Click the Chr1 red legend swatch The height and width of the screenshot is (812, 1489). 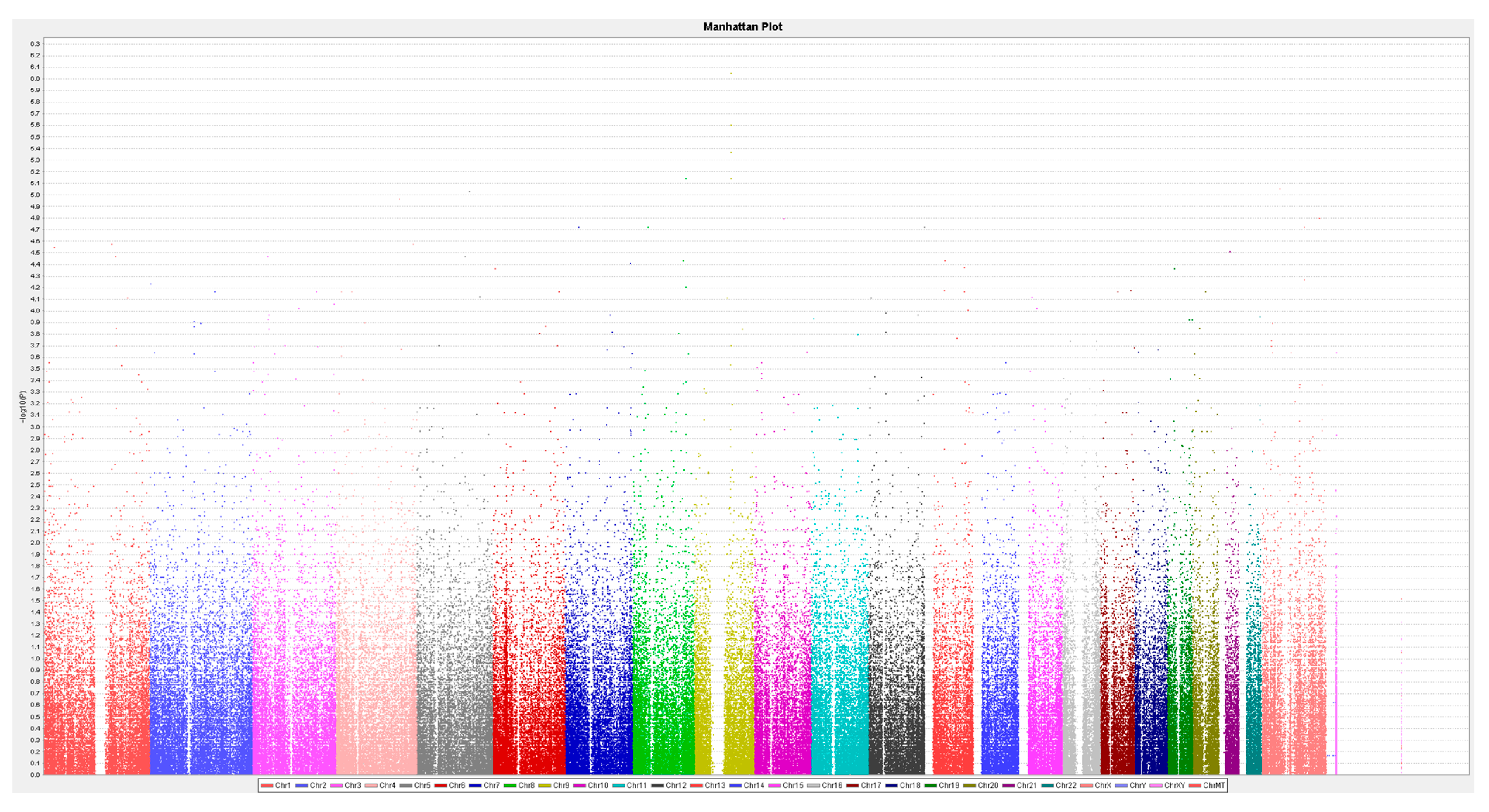(x=266, y=785)
